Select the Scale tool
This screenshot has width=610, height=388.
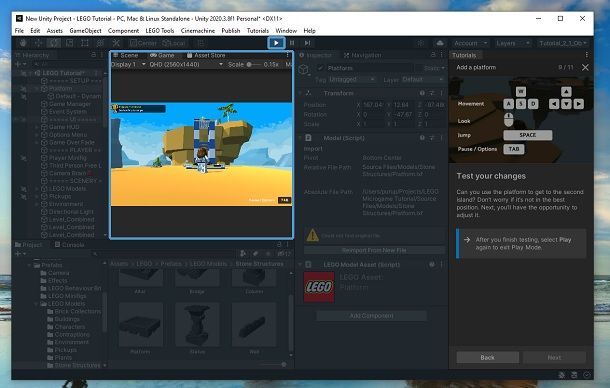point(69,43)
